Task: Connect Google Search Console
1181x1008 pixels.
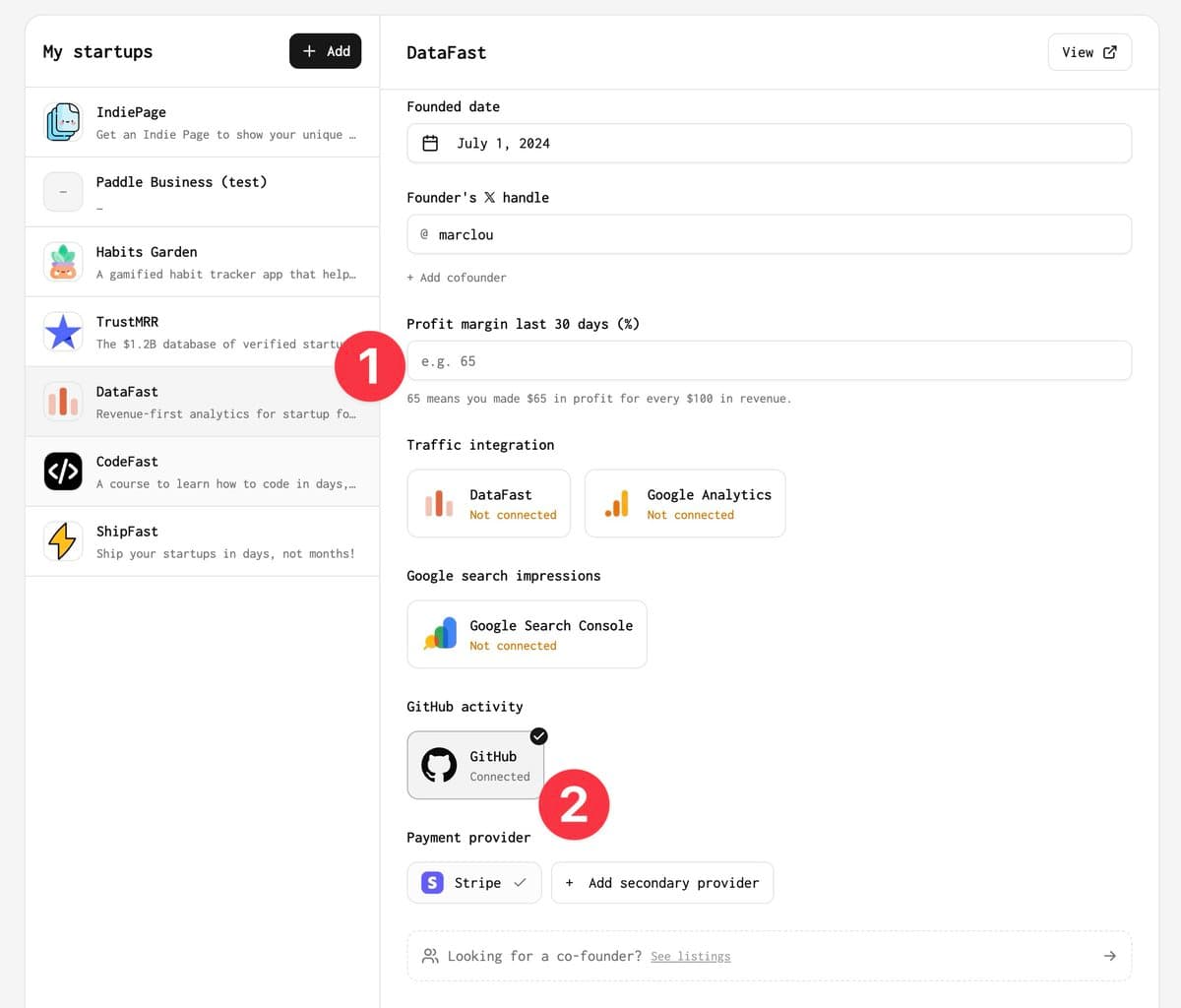Action: click(x=528, y=634)
